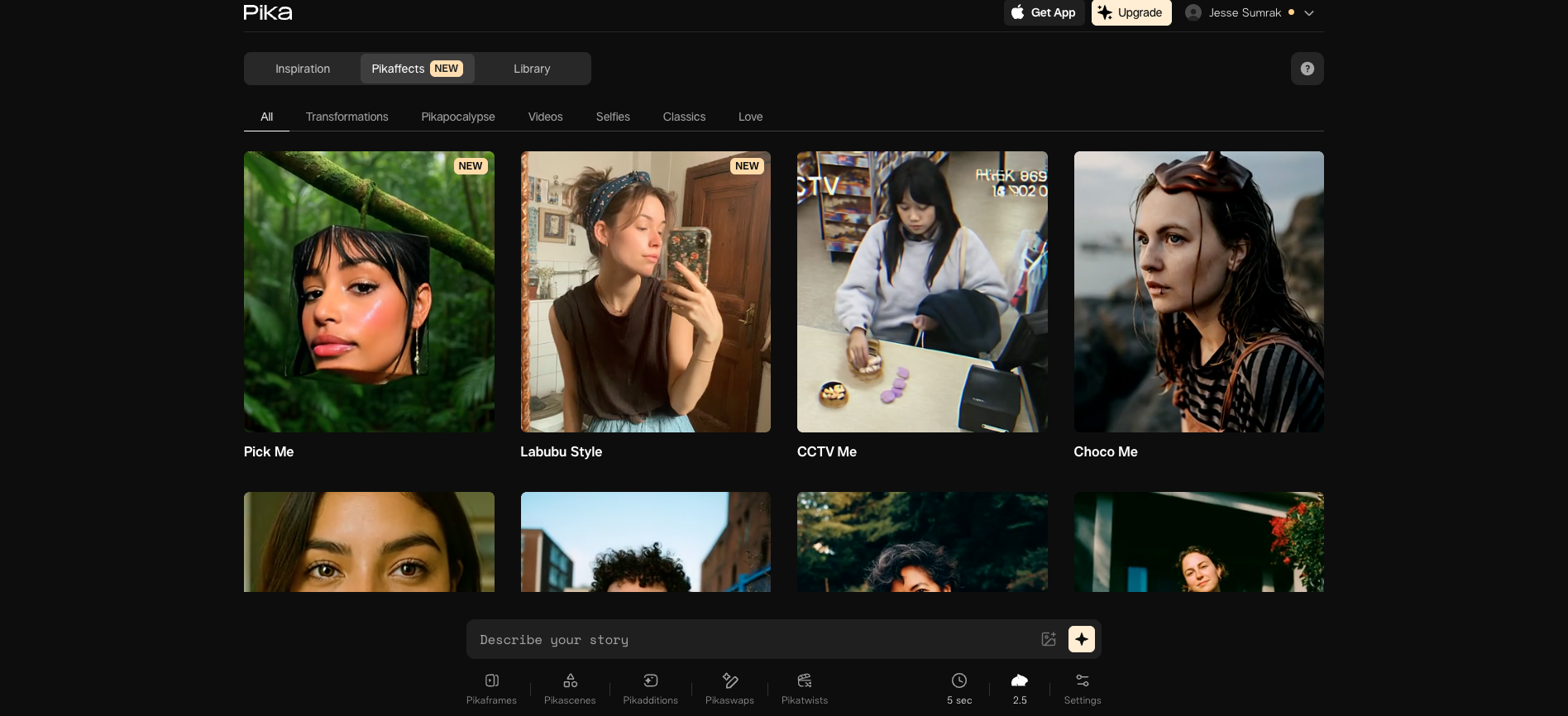1568x716 pixels.
Task: Open the 2.5 model version selector
Action: (1020, 689)
